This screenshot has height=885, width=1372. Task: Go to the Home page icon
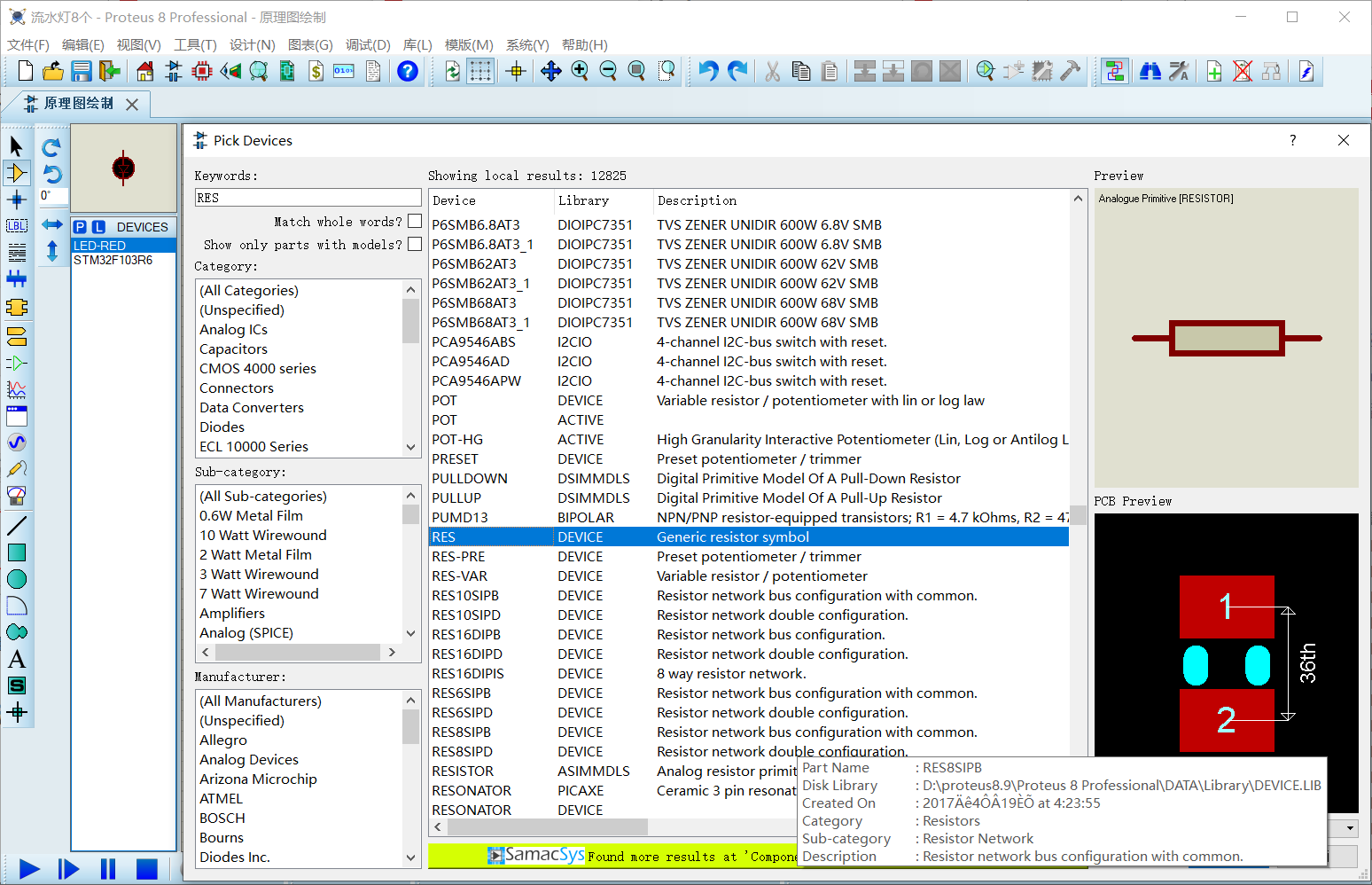[145, 71]
